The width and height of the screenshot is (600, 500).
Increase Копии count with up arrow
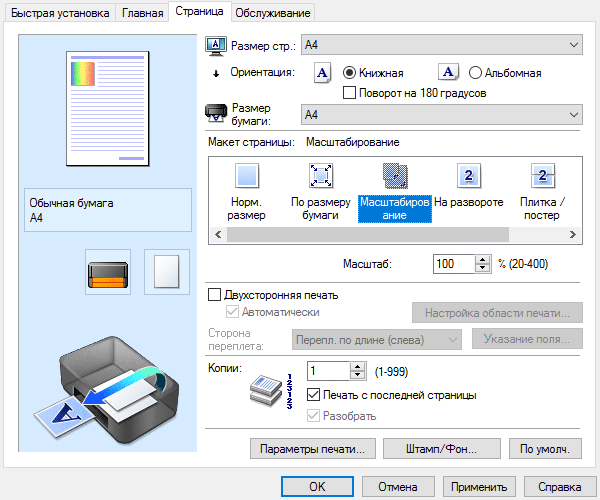[358, 366]
